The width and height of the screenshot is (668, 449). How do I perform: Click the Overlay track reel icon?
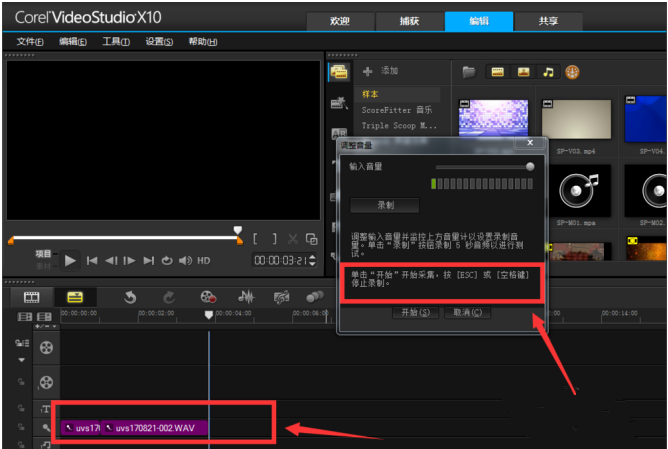[46, 383]
